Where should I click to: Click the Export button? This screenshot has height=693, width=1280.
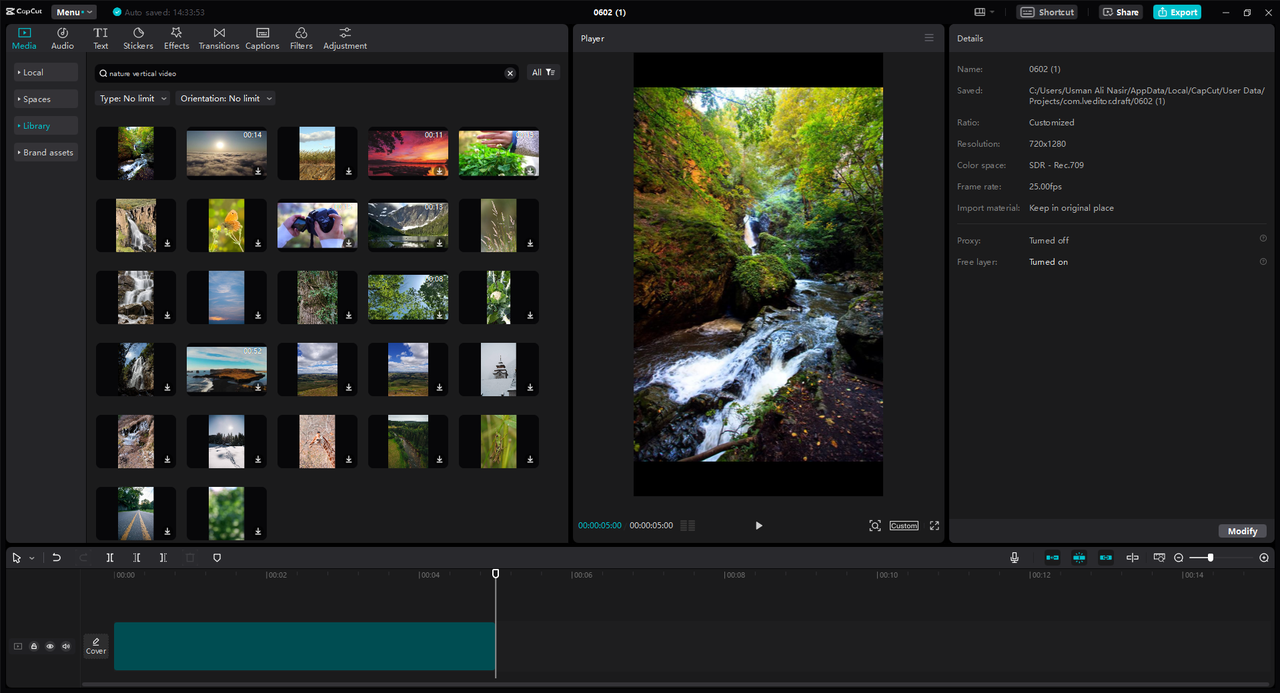pyautogui.click(x=1177, y=12)
